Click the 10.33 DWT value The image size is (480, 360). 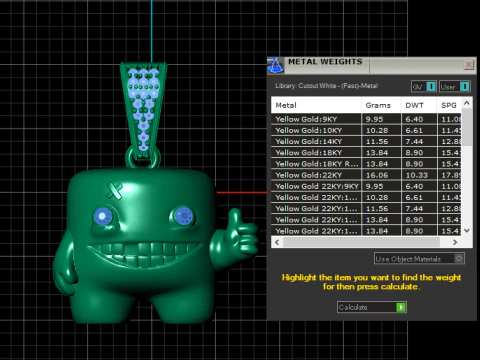pyautogui.click(x=417, y=175)
